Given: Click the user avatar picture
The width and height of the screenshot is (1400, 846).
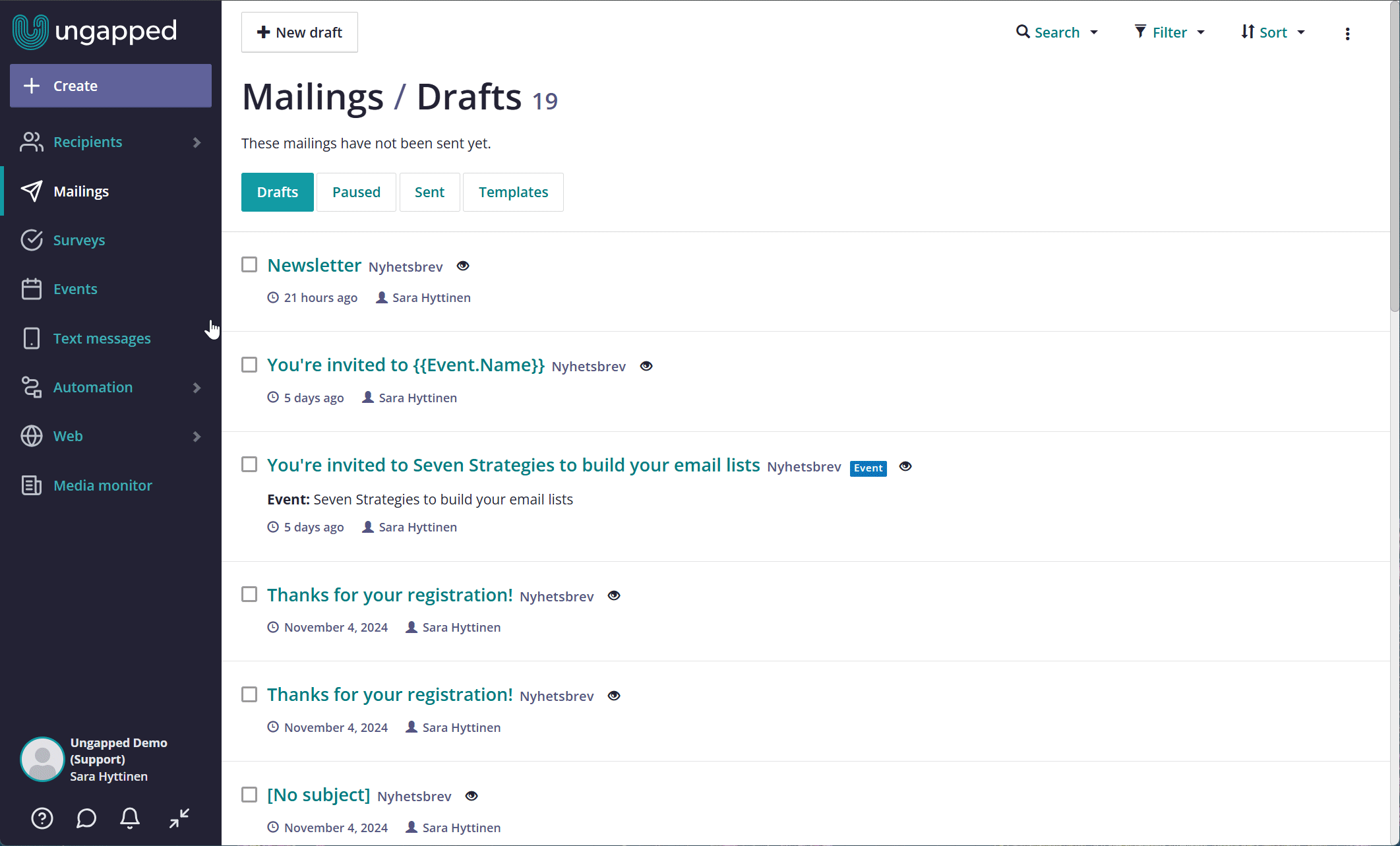Looking at the screenshot, I should click(x=42, y=759).
